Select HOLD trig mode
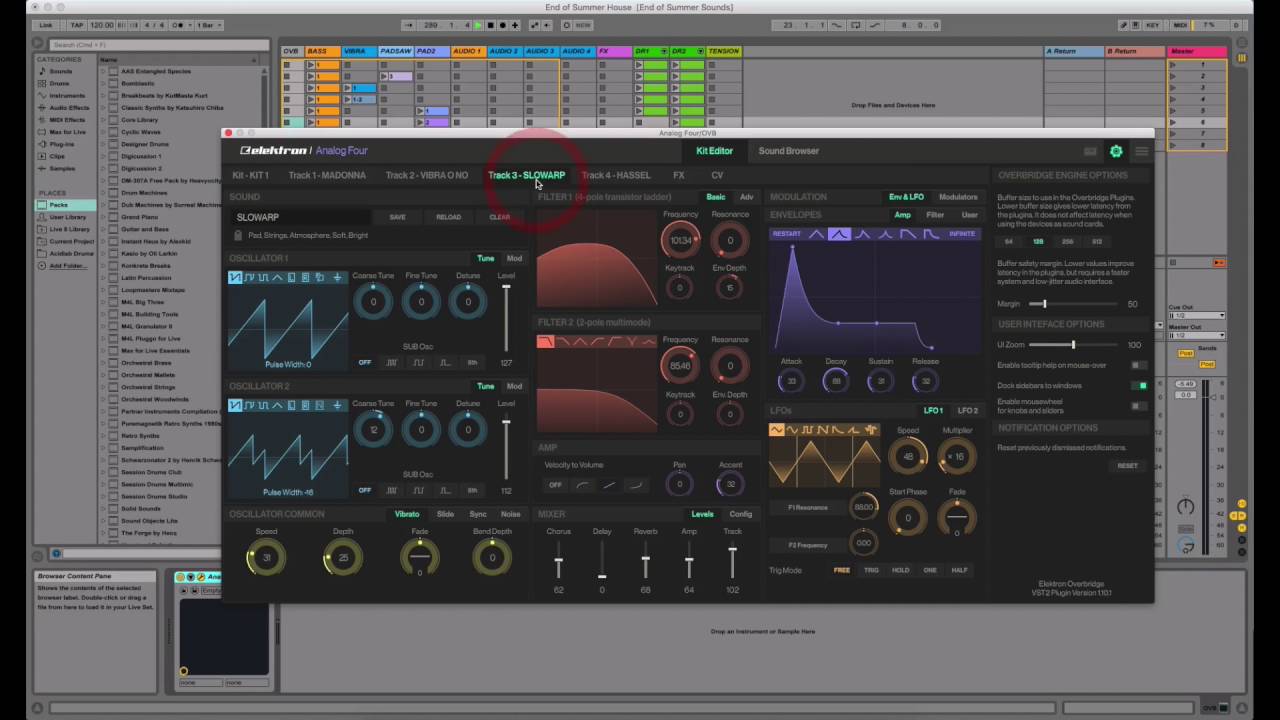The height and width of the screenshot is (720, 1280). click(x=900, y=570)
